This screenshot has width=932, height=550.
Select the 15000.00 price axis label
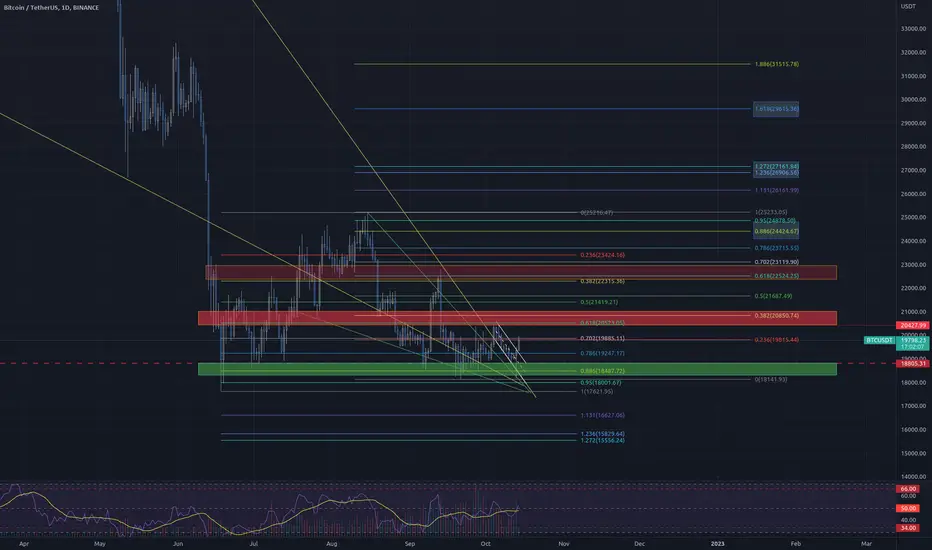pyautogui.click(x=914, y=453)
